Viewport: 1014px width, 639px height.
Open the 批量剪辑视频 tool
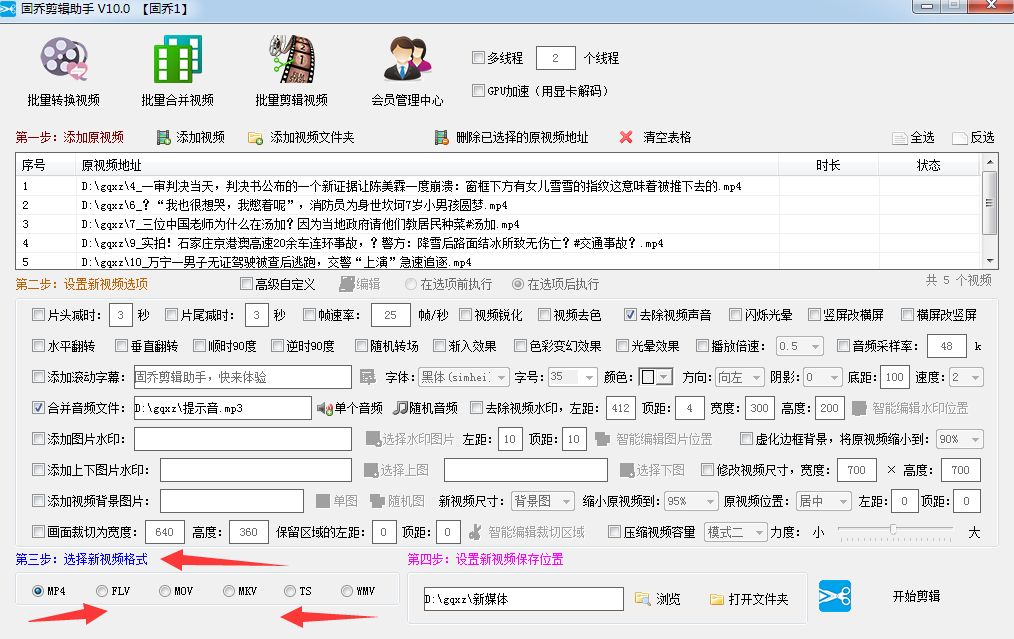[292, 68]
